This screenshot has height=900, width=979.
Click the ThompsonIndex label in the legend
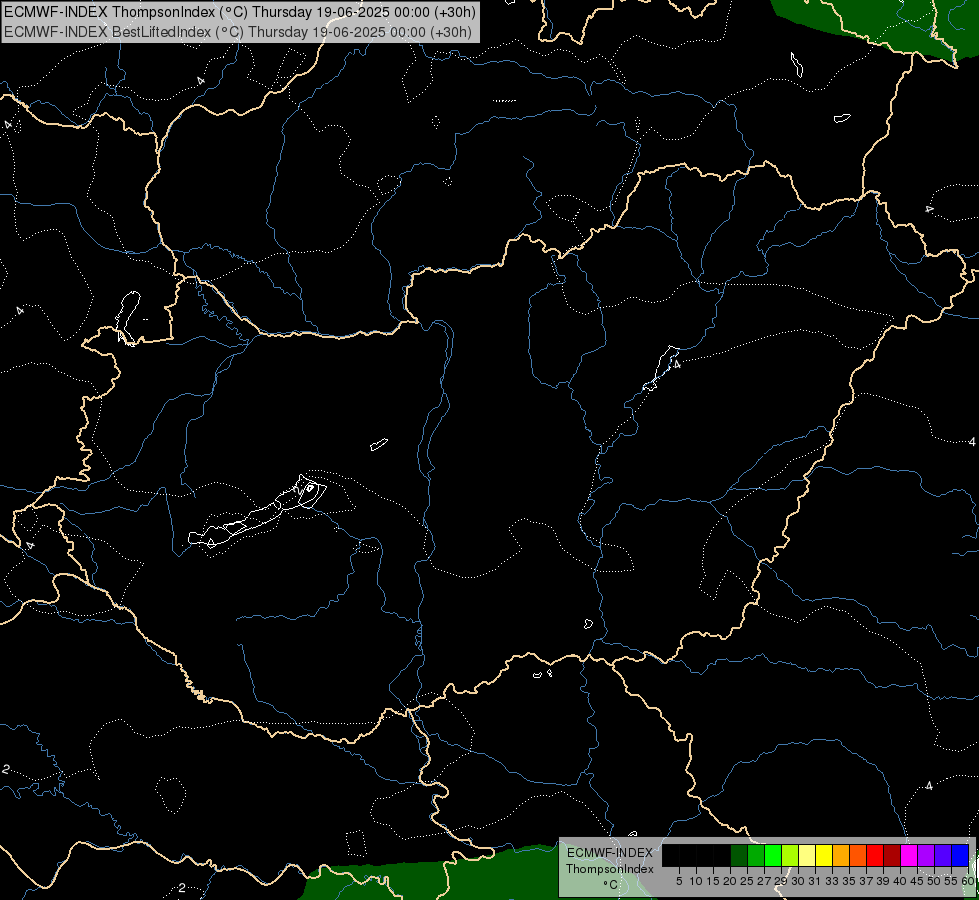point(610,869)
